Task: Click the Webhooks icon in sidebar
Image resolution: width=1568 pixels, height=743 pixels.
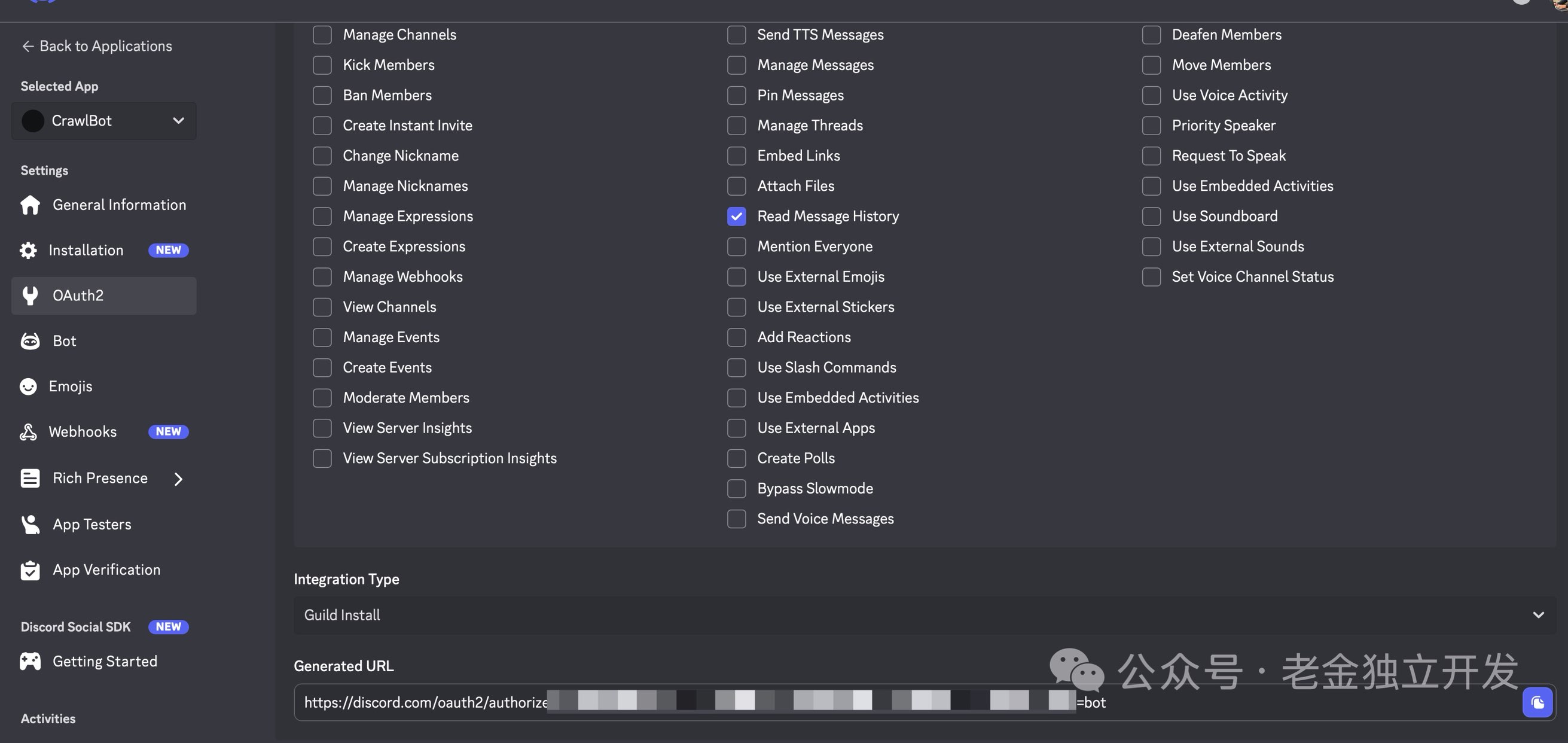Action: click(x=28, y=432)
